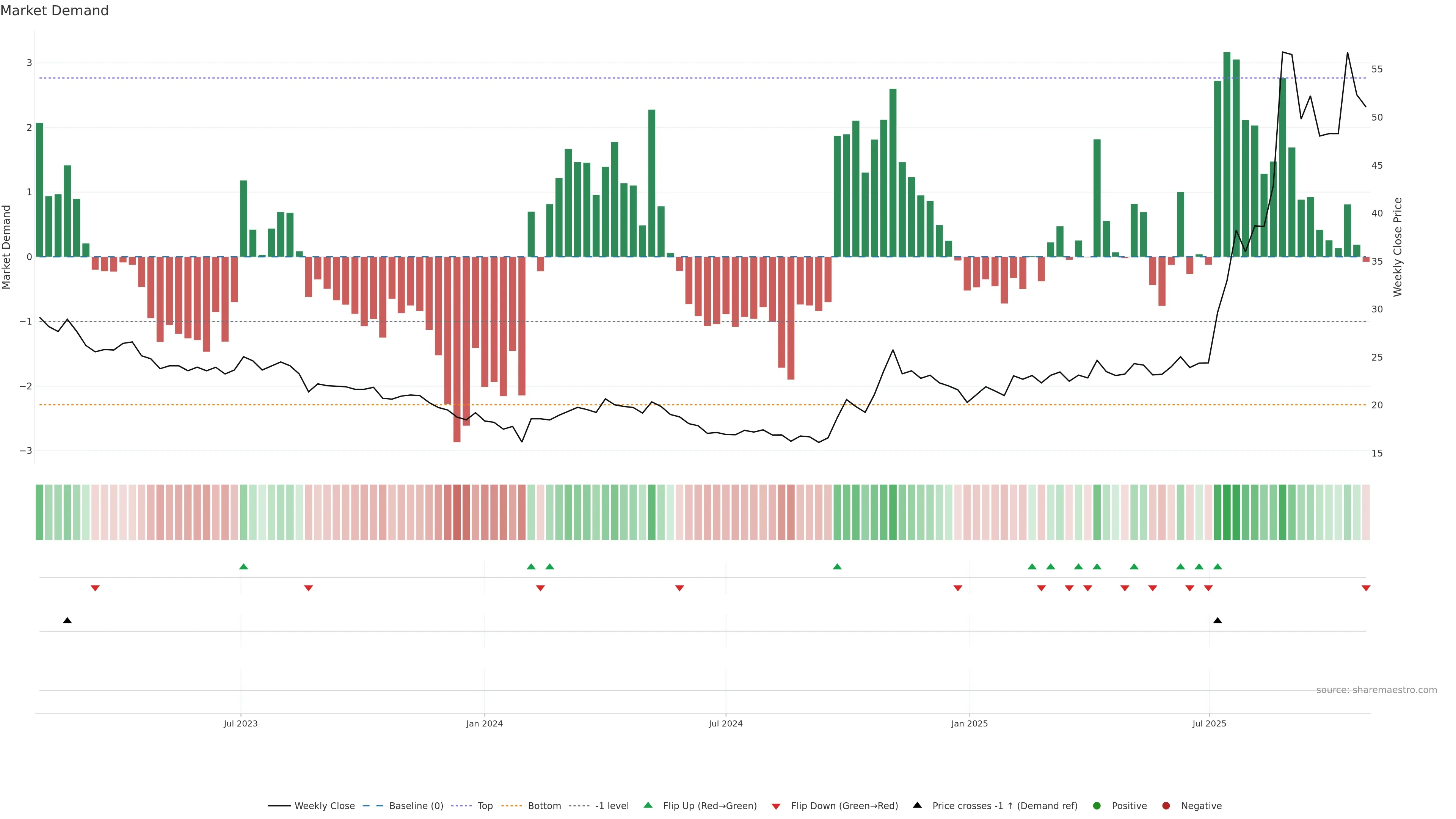
Task: Click black price-cross marker near Jul 2025
Action: coord(1218,621)
